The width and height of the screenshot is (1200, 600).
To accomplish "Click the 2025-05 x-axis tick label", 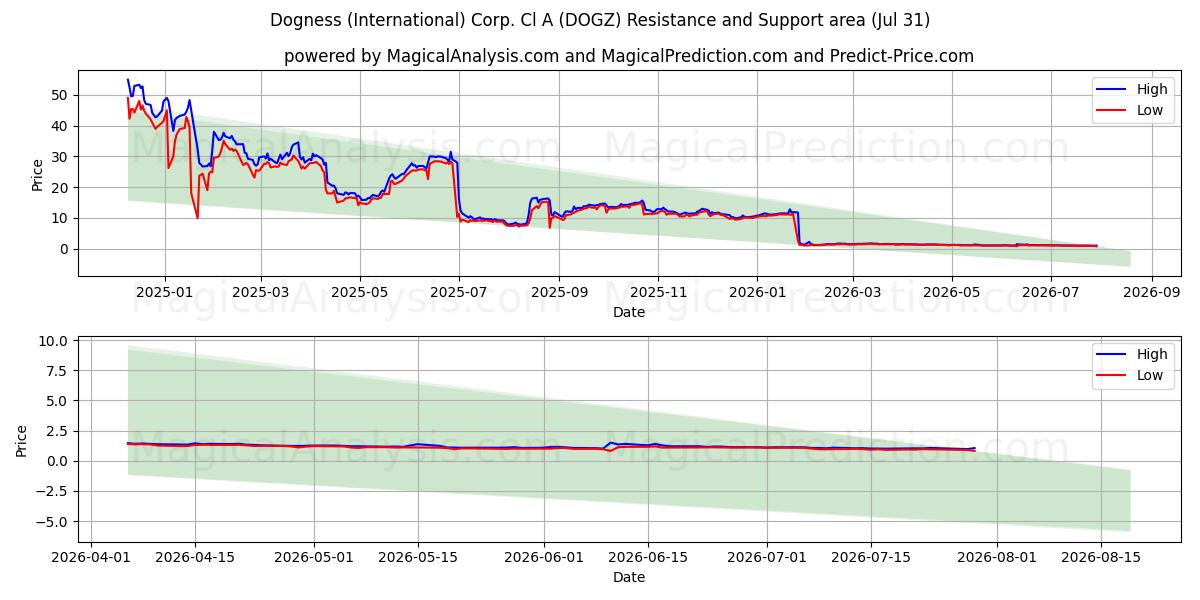I will [x=359, y=292].
